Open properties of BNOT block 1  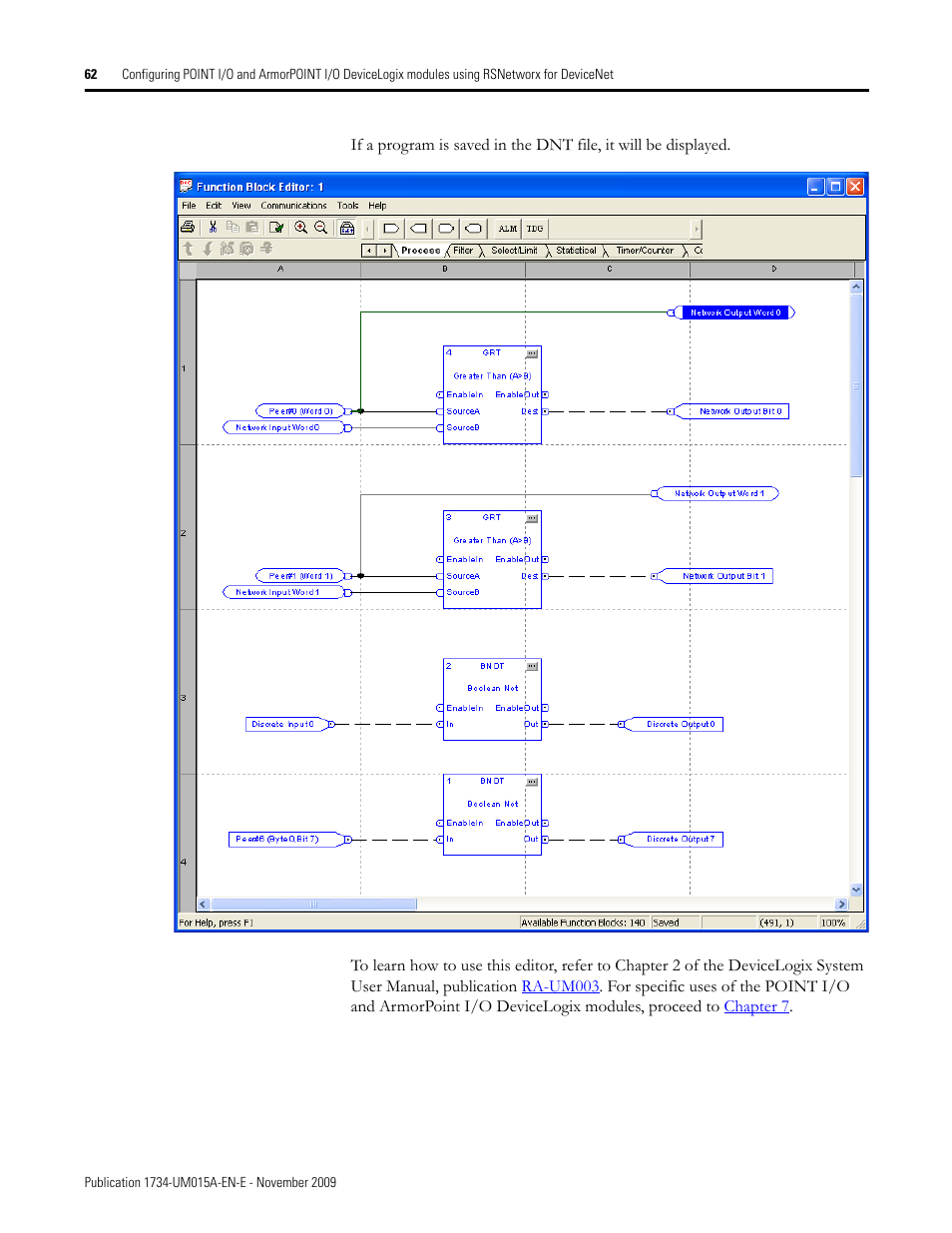[532, 782]
